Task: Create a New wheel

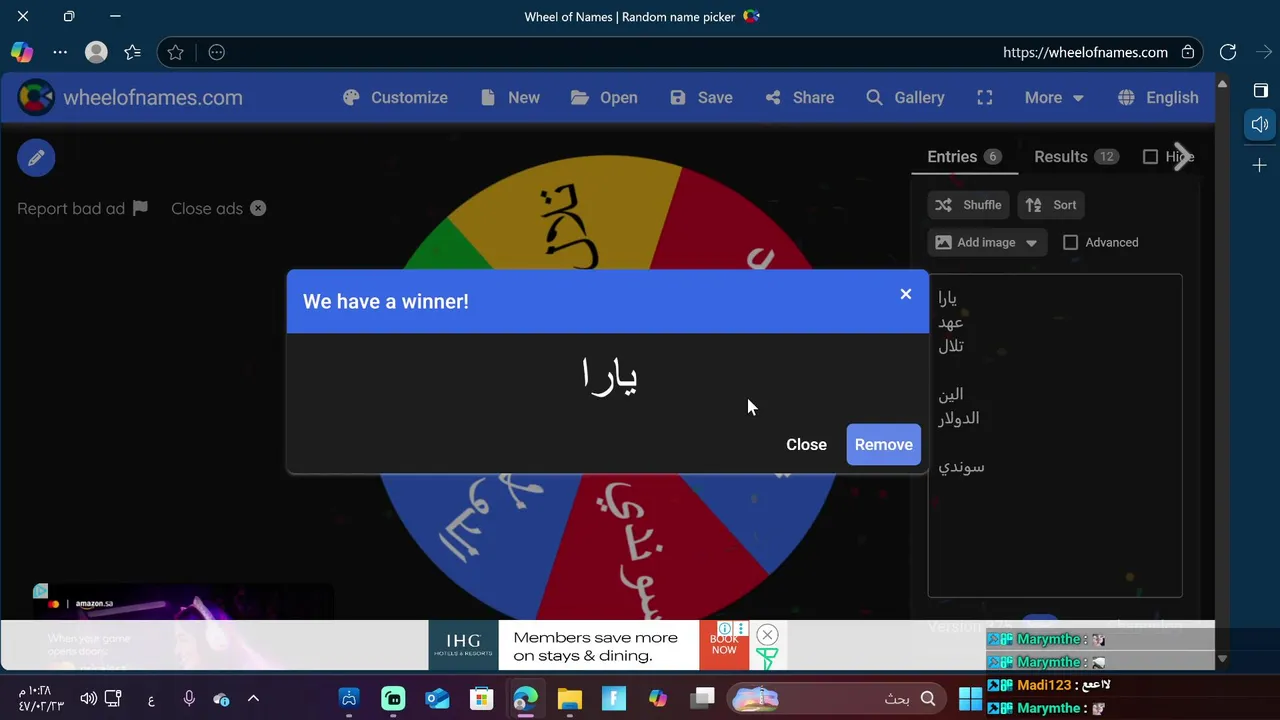Action: (x=510, y=97)
